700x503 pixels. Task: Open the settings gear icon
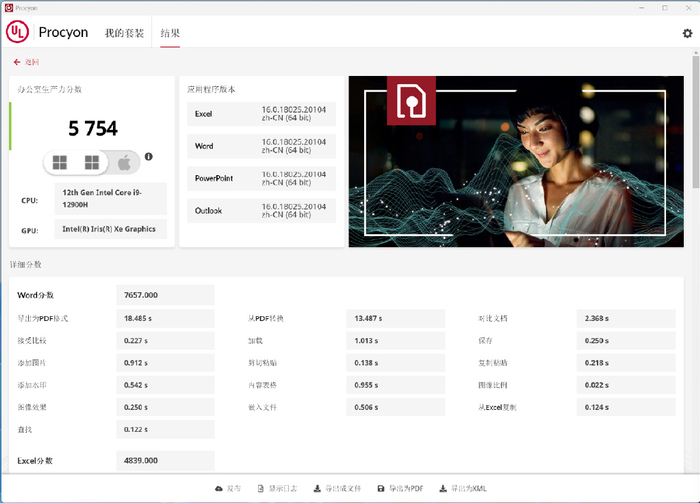point(687,33)
